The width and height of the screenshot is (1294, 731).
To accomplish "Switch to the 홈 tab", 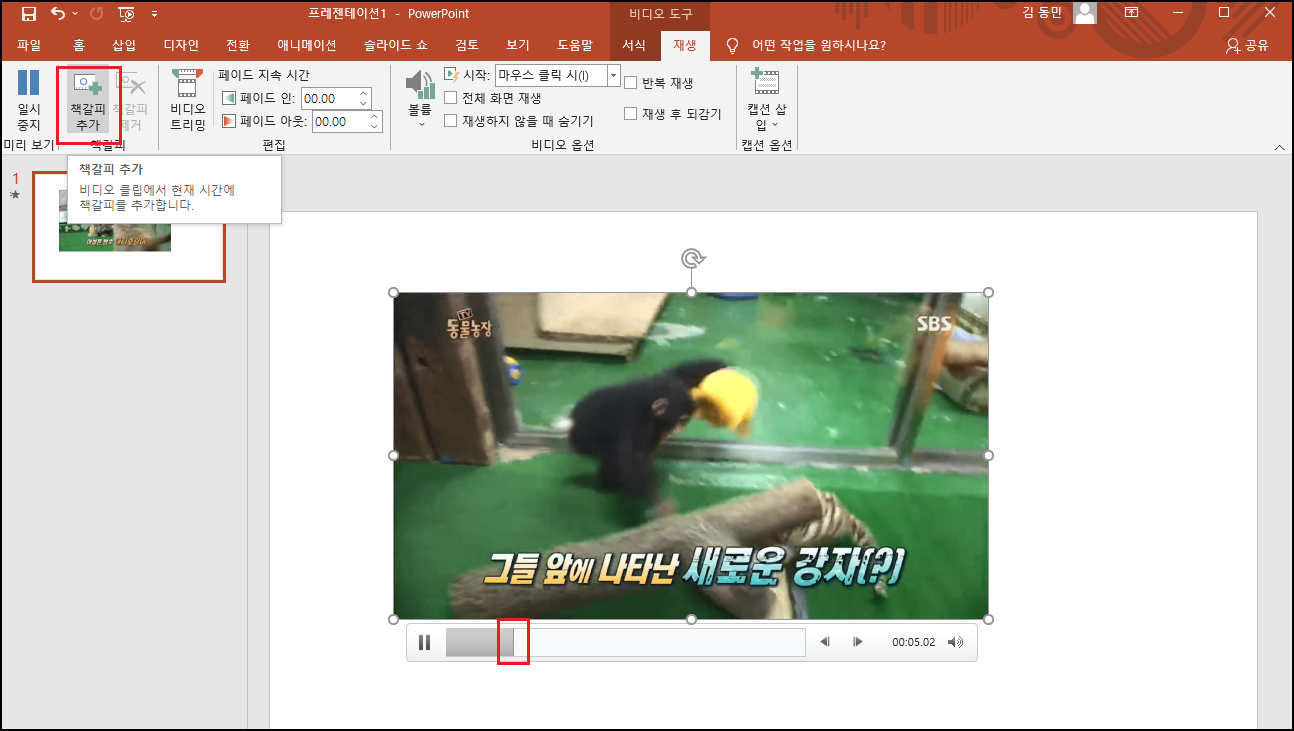I will point(79,45).
